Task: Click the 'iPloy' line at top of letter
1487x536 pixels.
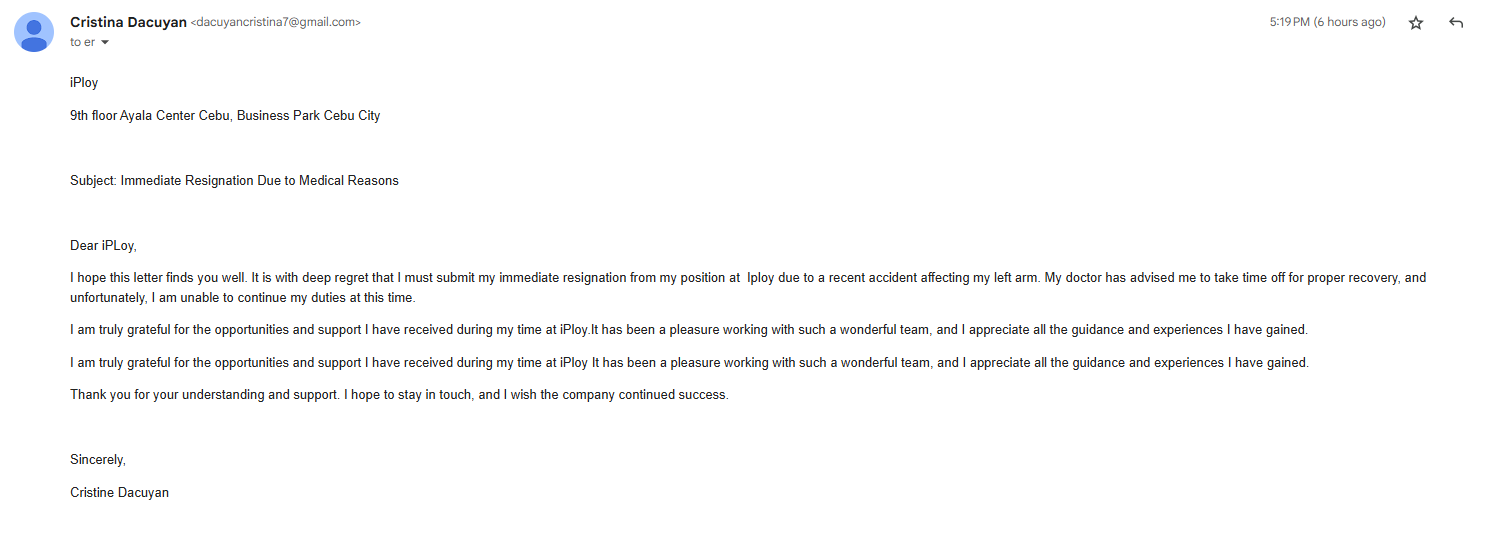Action: click(84, 83)
